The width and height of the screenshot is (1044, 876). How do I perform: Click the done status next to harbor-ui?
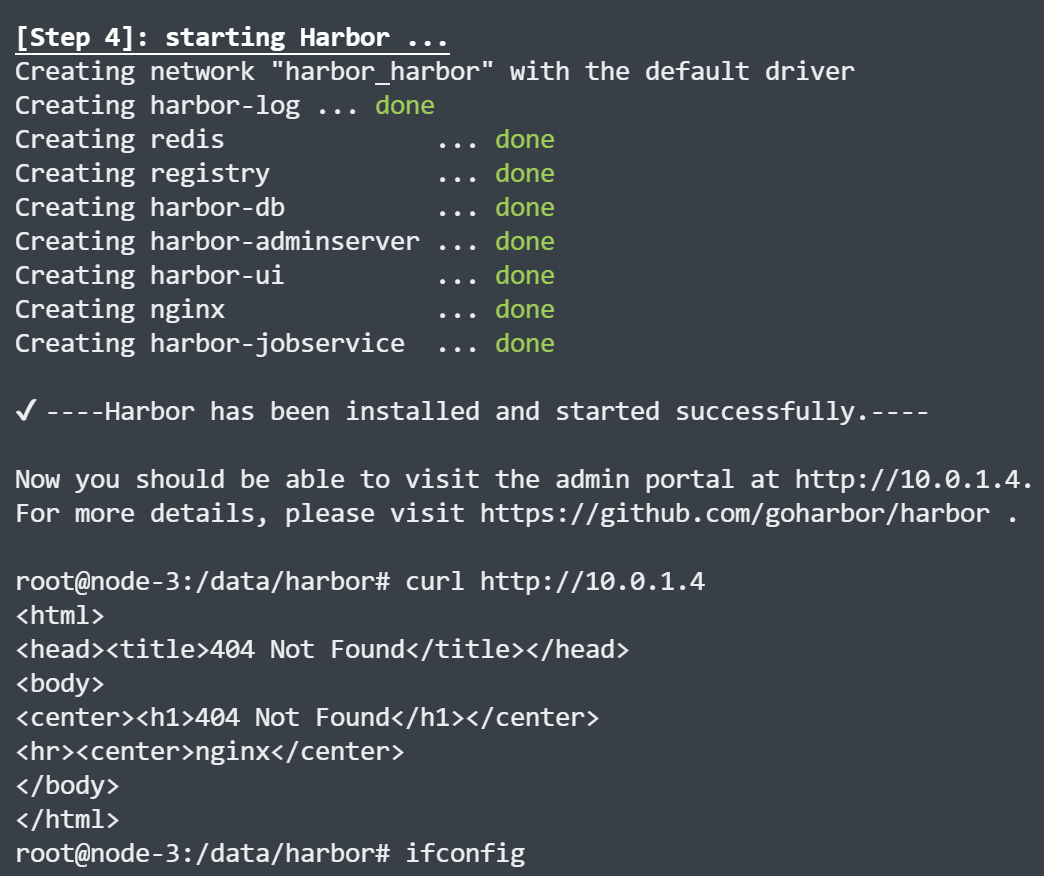click(524, 276)
